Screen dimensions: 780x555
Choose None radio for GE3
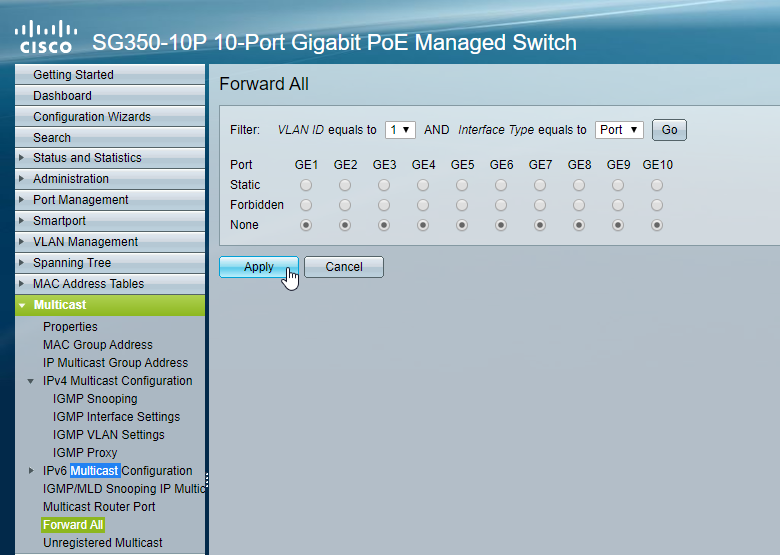click(x=384, y=225)
